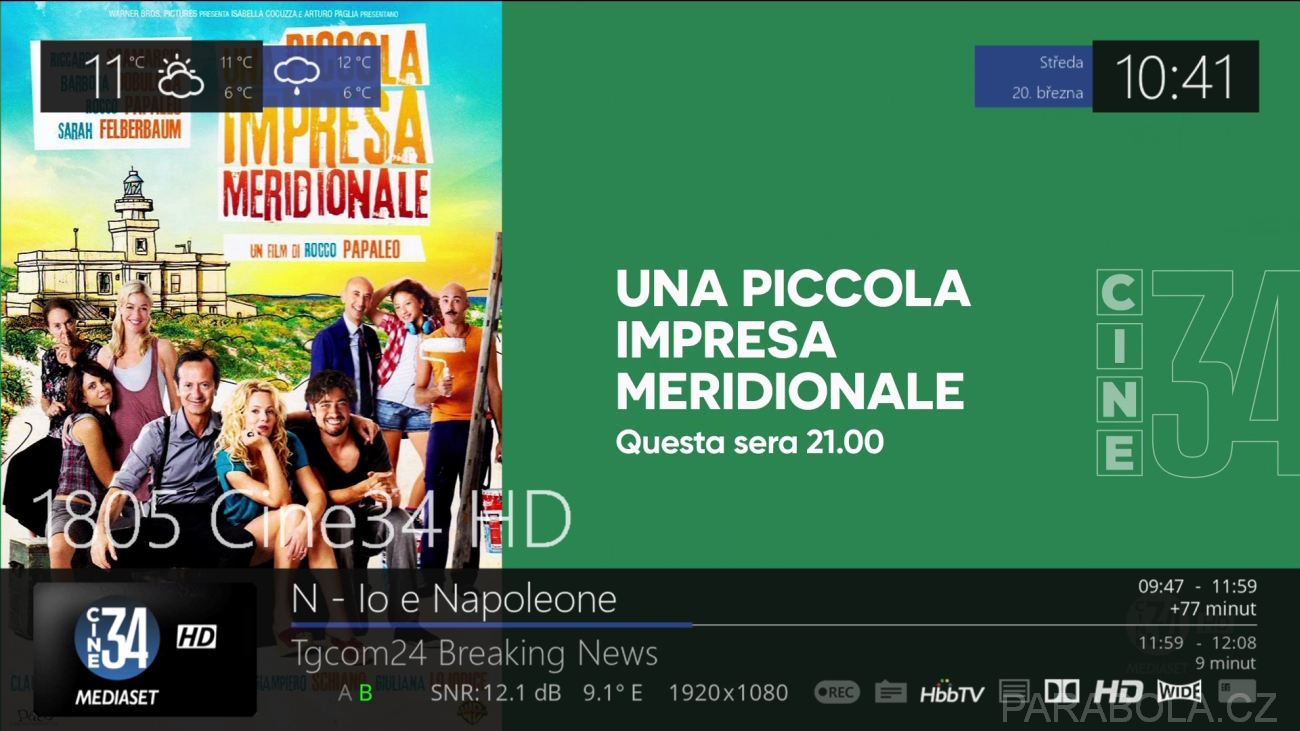Screen dimensions: 1300x731
Task: Click the rain cloud forecast icon
Action: (298, 76)
